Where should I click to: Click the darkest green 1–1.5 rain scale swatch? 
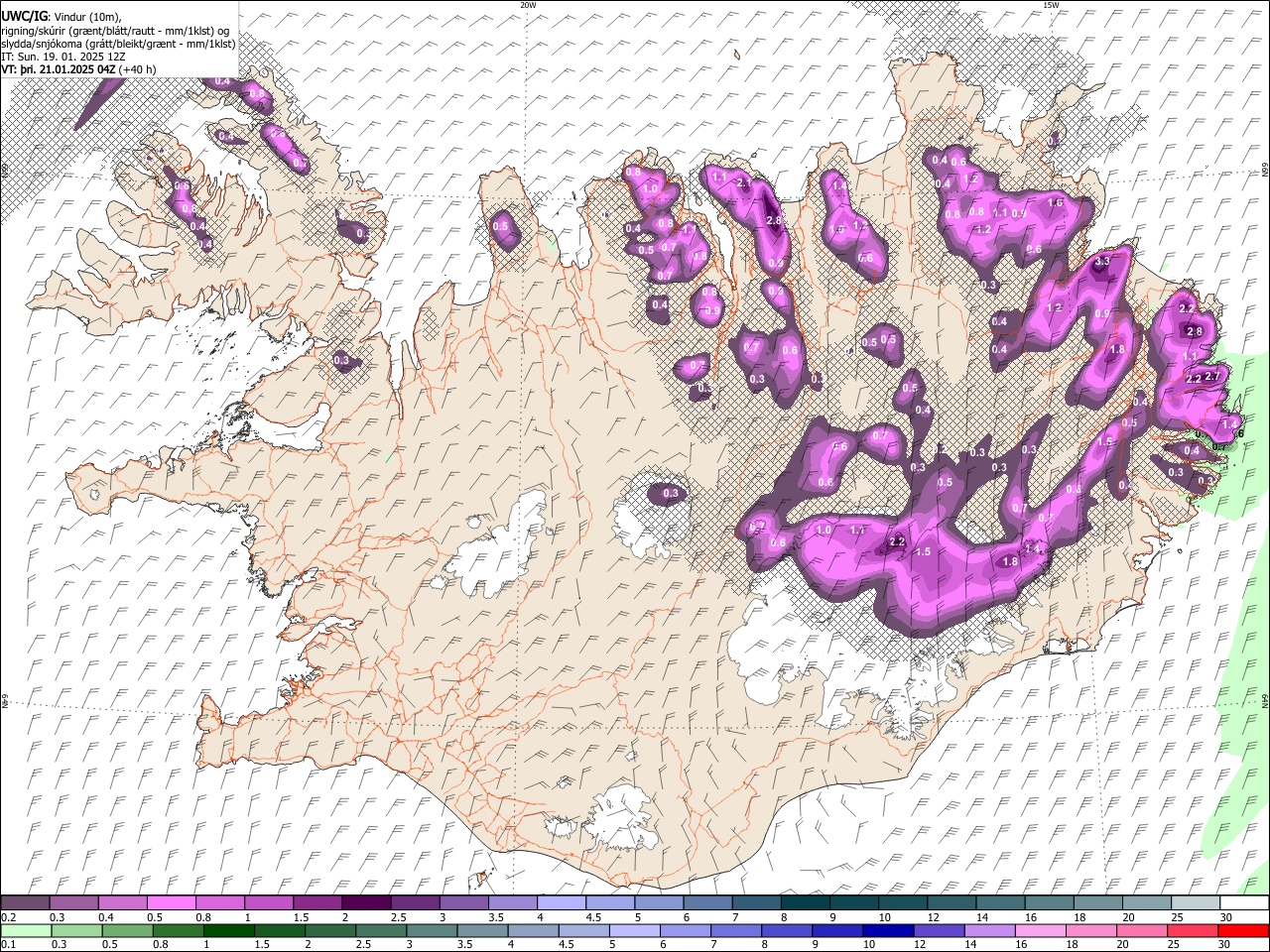228,930
